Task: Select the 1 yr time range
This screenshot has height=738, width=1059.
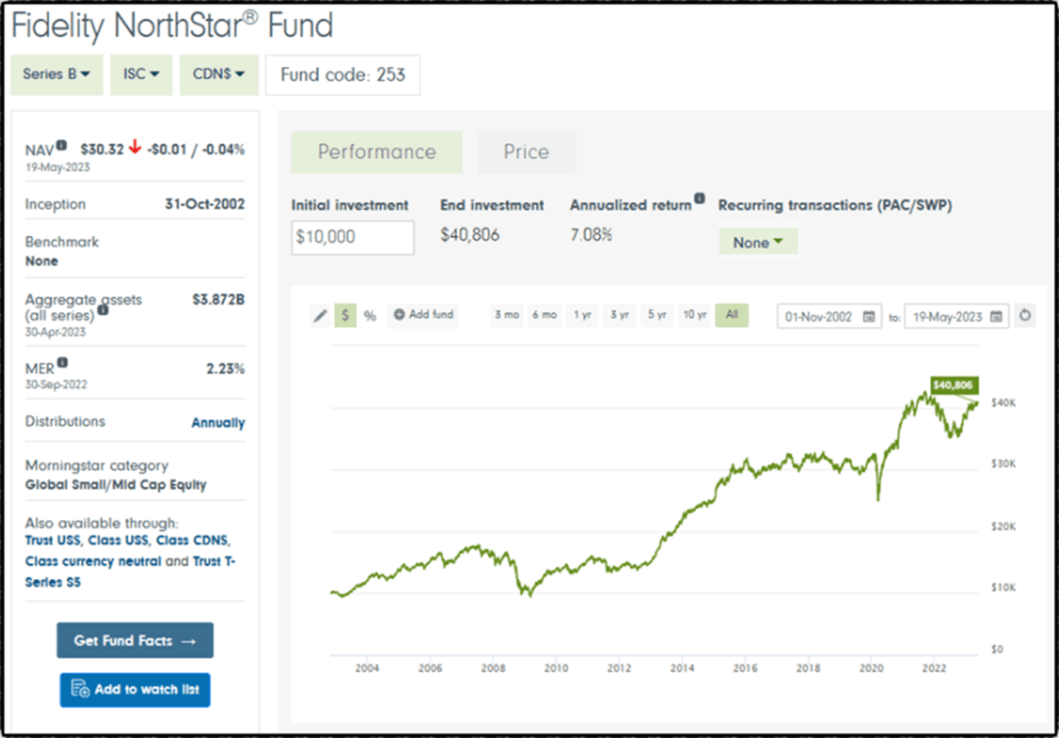Action: click(582, 315)
